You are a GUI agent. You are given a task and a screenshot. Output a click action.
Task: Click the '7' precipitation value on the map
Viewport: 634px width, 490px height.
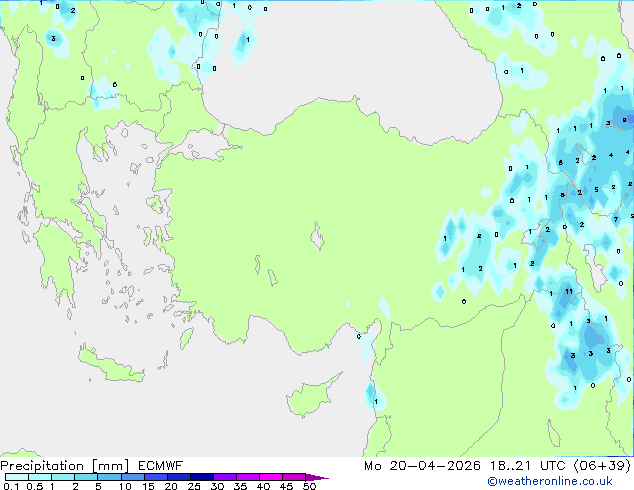click(616, 220)
